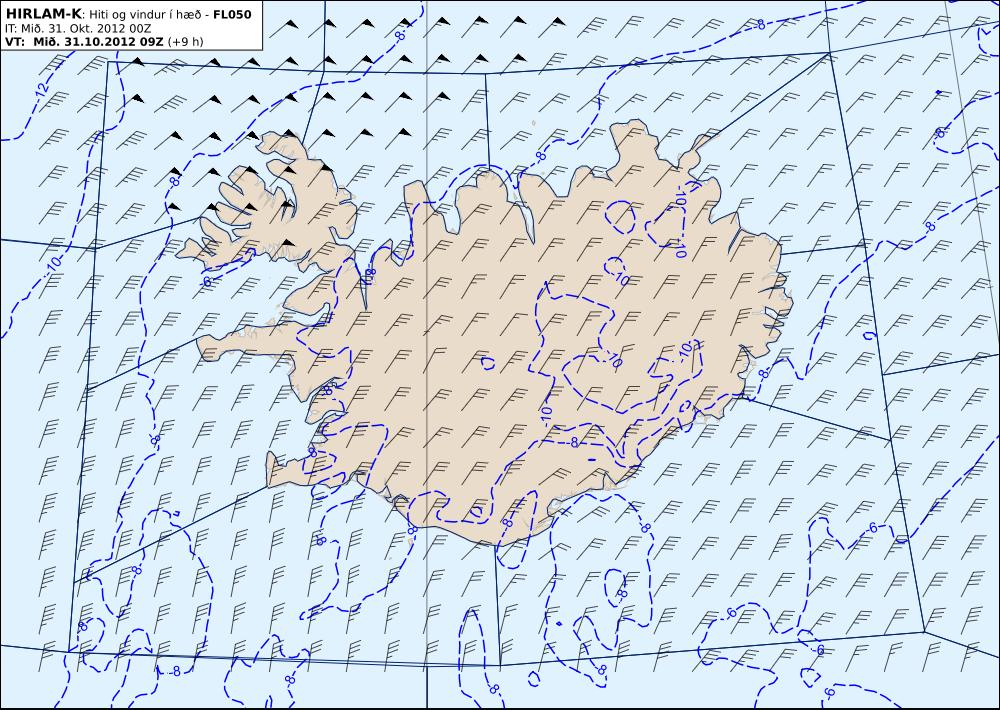The width and height of the screenshot is (1000, 710).
Task: Click the HIRLAM-K model title
Action: point(43,13)
